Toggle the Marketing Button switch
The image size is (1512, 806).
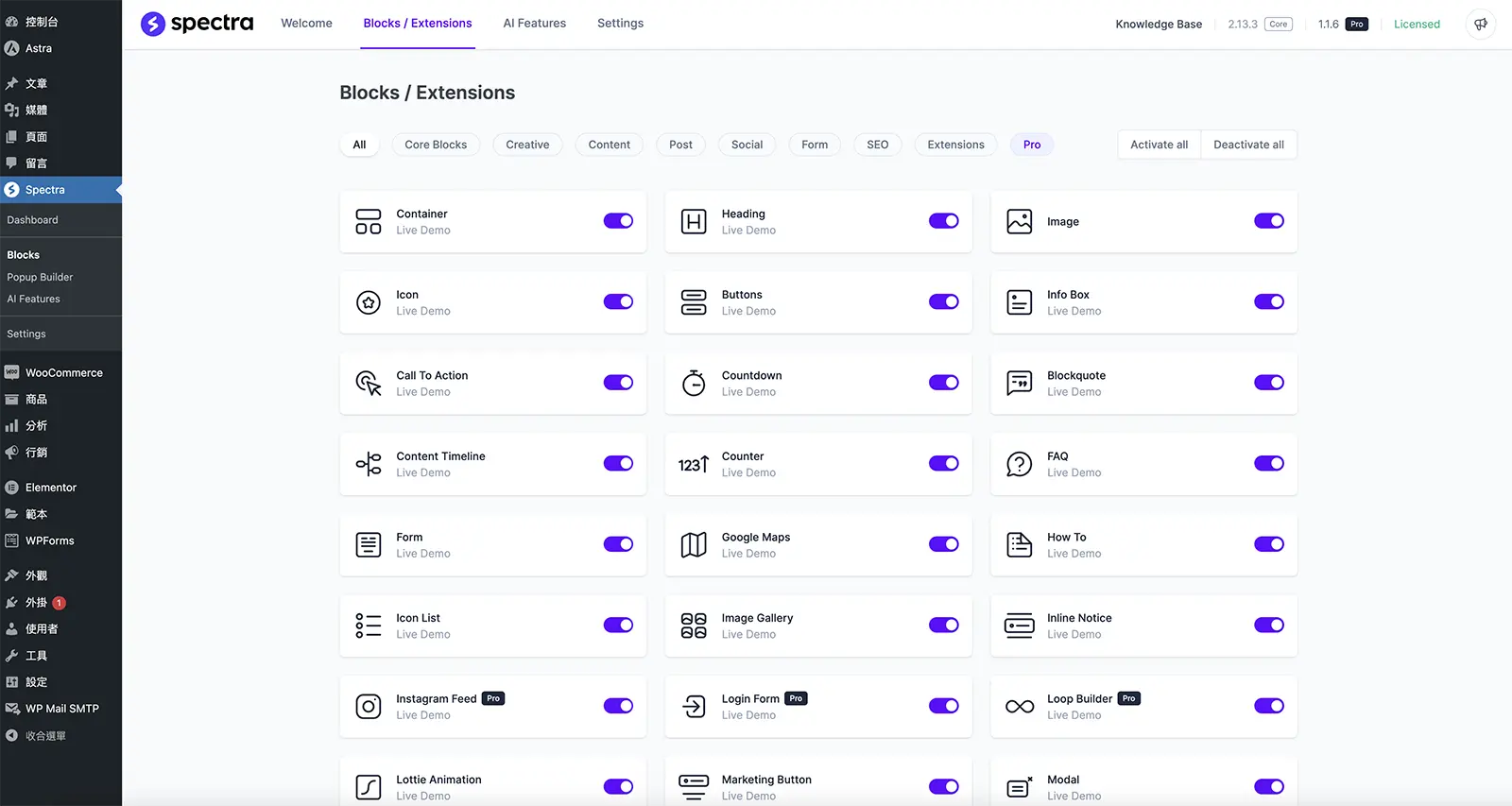[943, 786]
